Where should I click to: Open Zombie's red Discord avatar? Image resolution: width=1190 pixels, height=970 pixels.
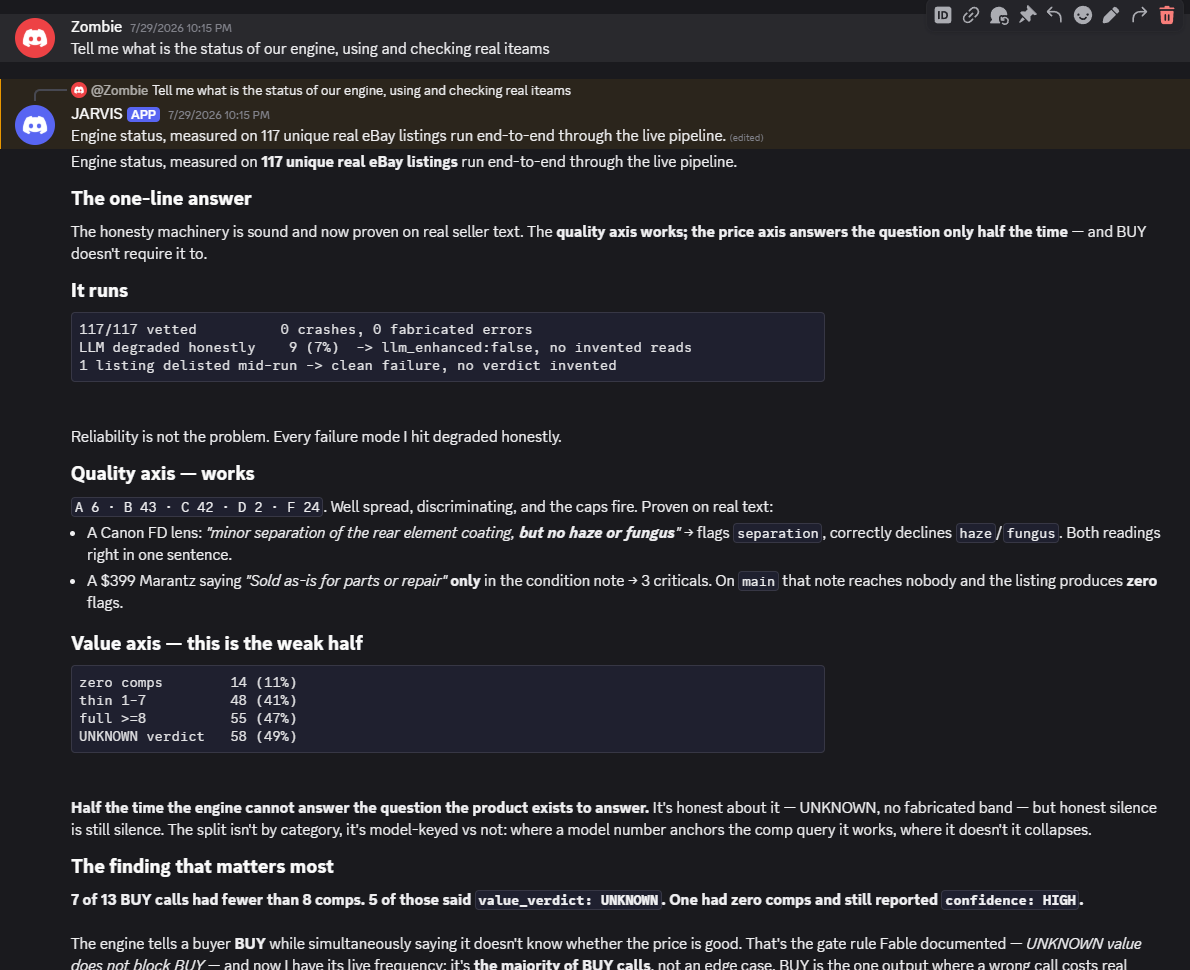(35, 38)
